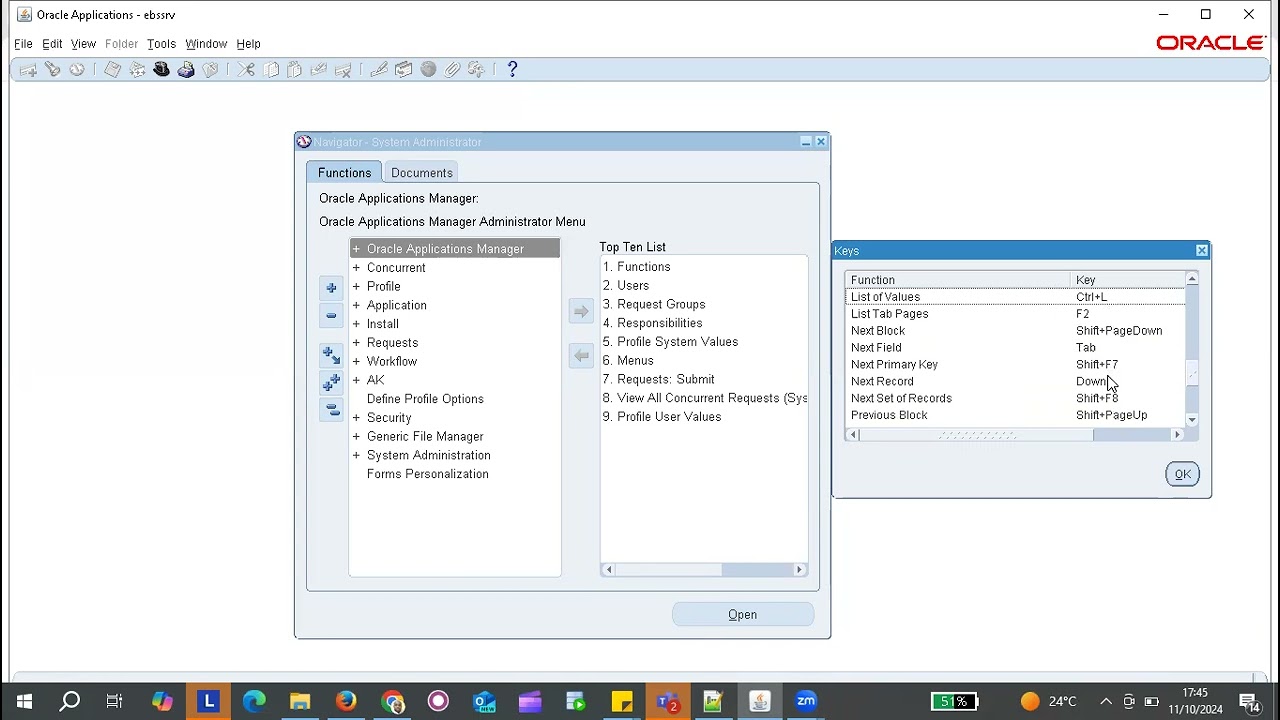Open Zoom app from the taskbar
This screenshot has width=1280, height=720.
click(x=806, y=701)
